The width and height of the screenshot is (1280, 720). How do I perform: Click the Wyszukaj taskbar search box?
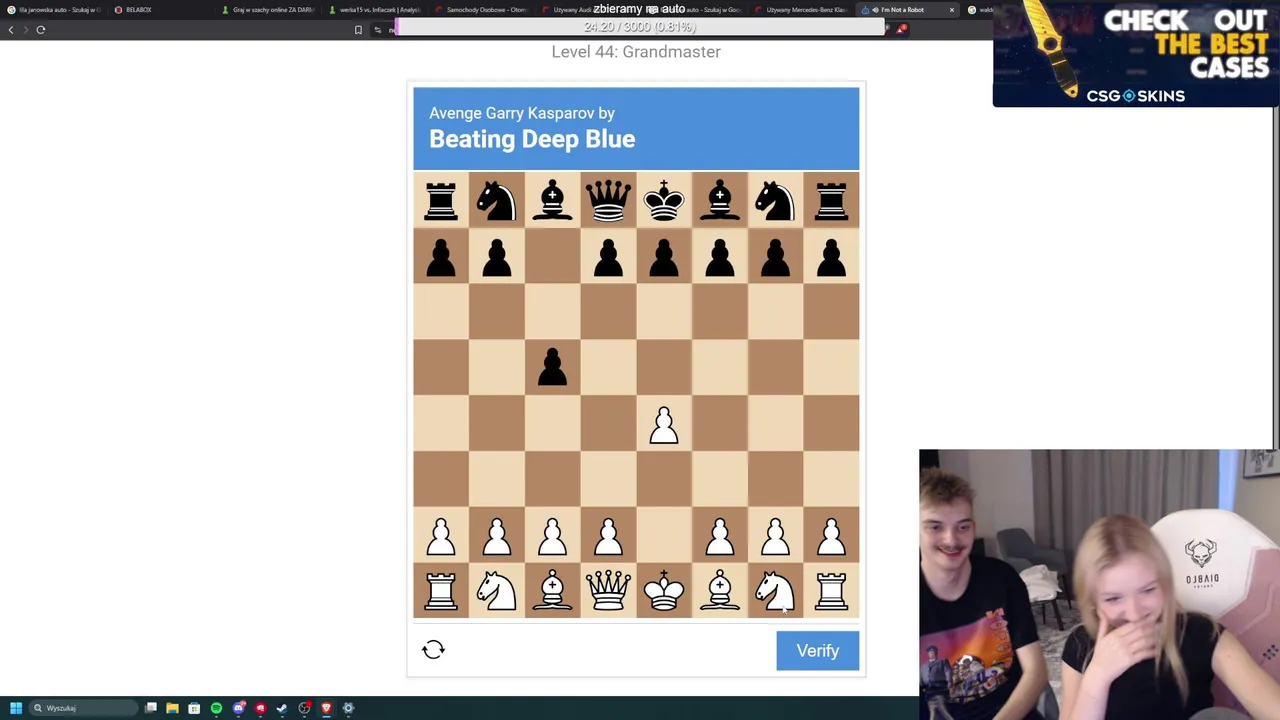(82, 708)
